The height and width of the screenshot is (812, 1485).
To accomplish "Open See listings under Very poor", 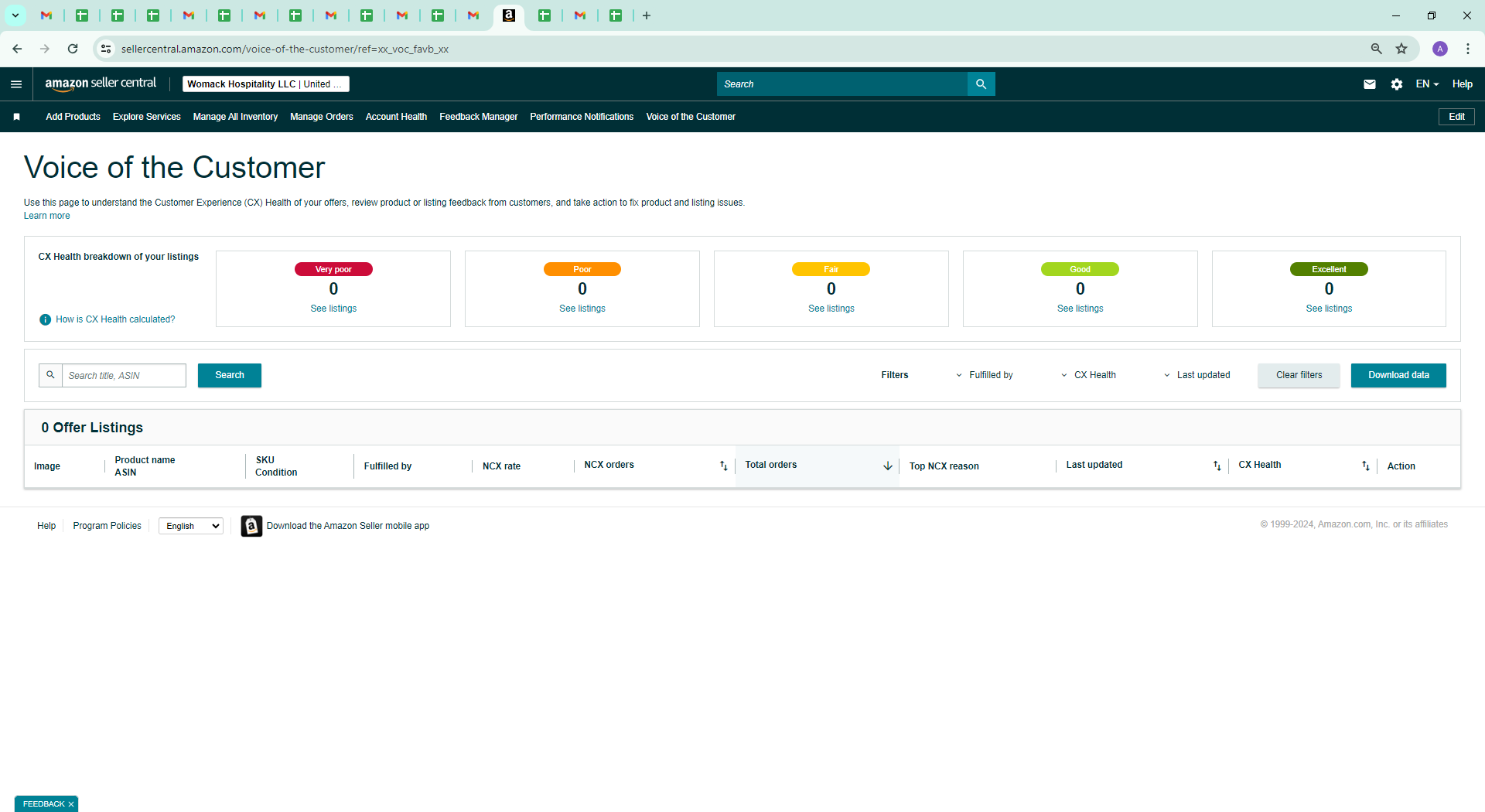I will tap(333, 309).
